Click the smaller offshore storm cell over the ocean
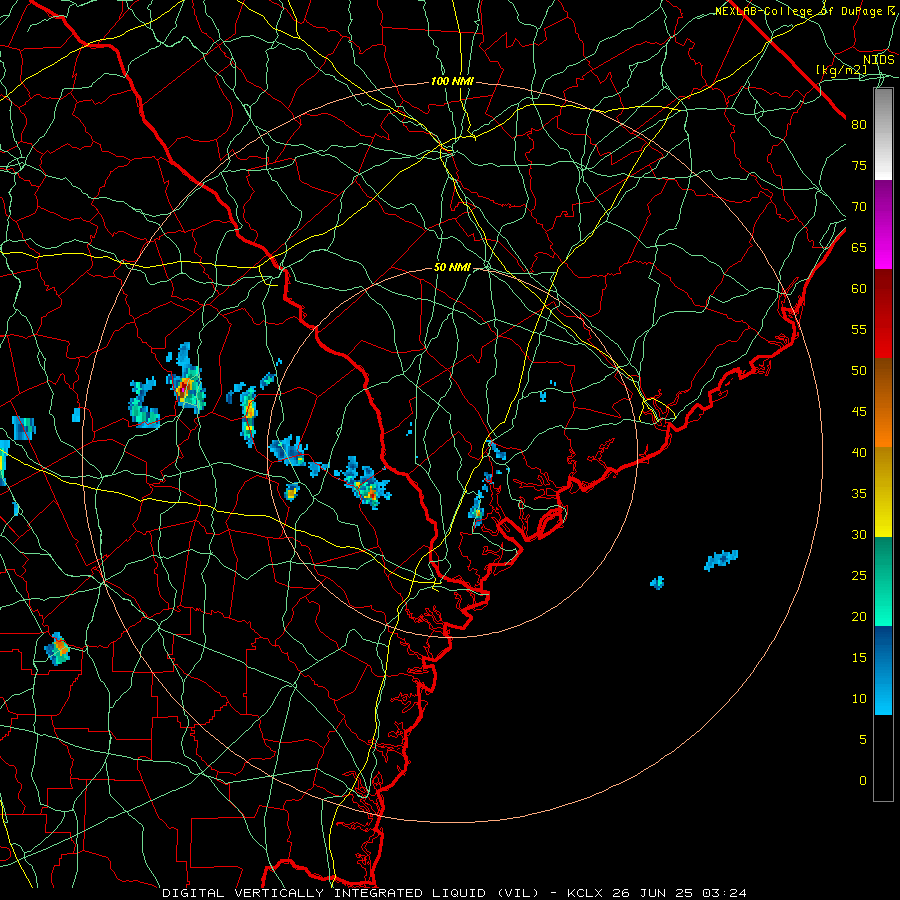This screenshot has height=900, width=900. coord(657,583)
